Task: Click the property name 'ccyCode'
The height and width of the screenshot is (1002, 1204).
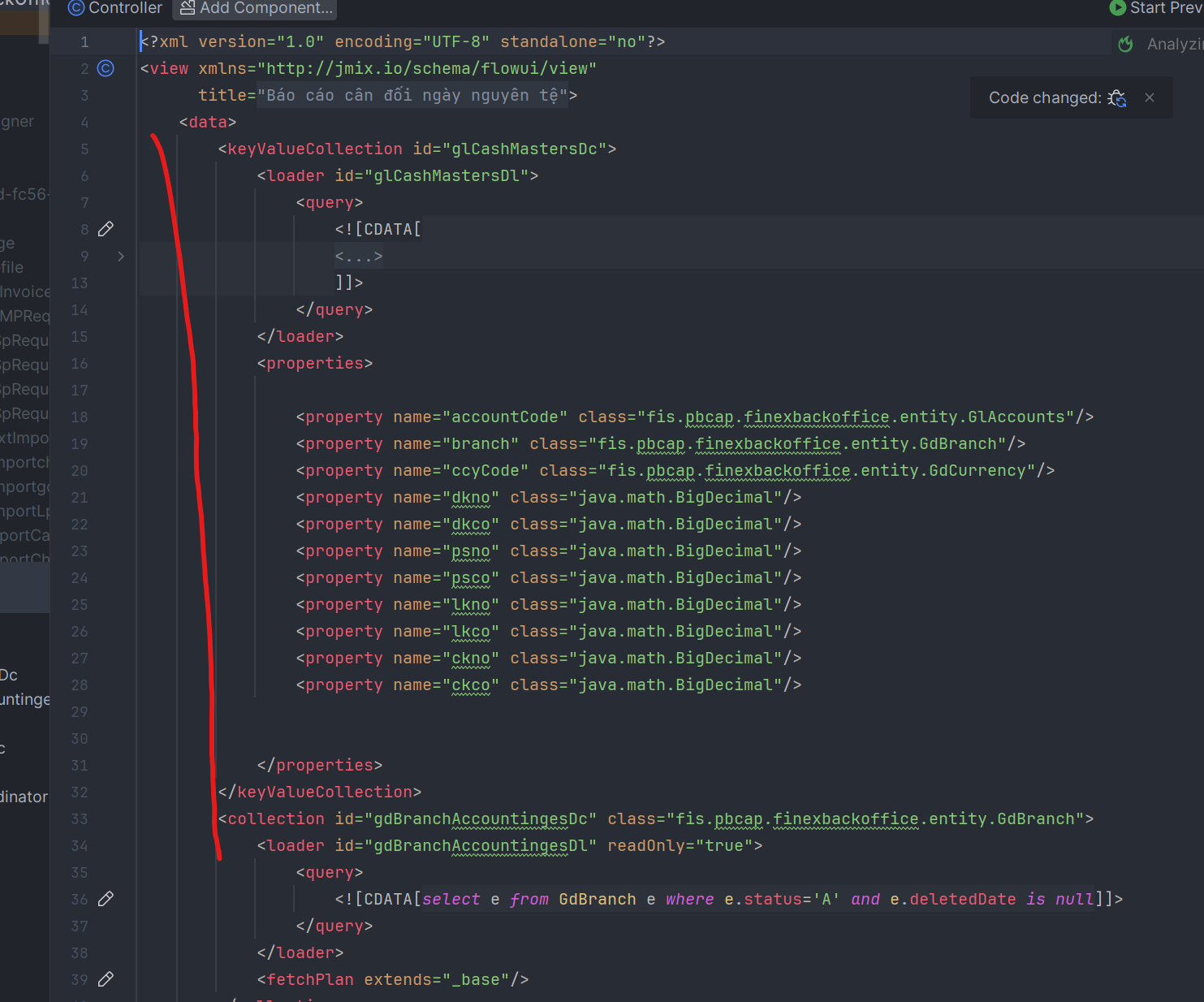Action: tap(485, 470)
